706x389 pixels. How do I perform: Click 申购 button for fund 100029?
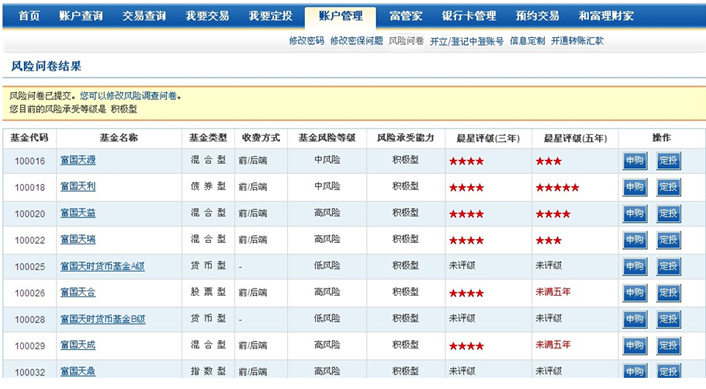(x=635, y=346)
